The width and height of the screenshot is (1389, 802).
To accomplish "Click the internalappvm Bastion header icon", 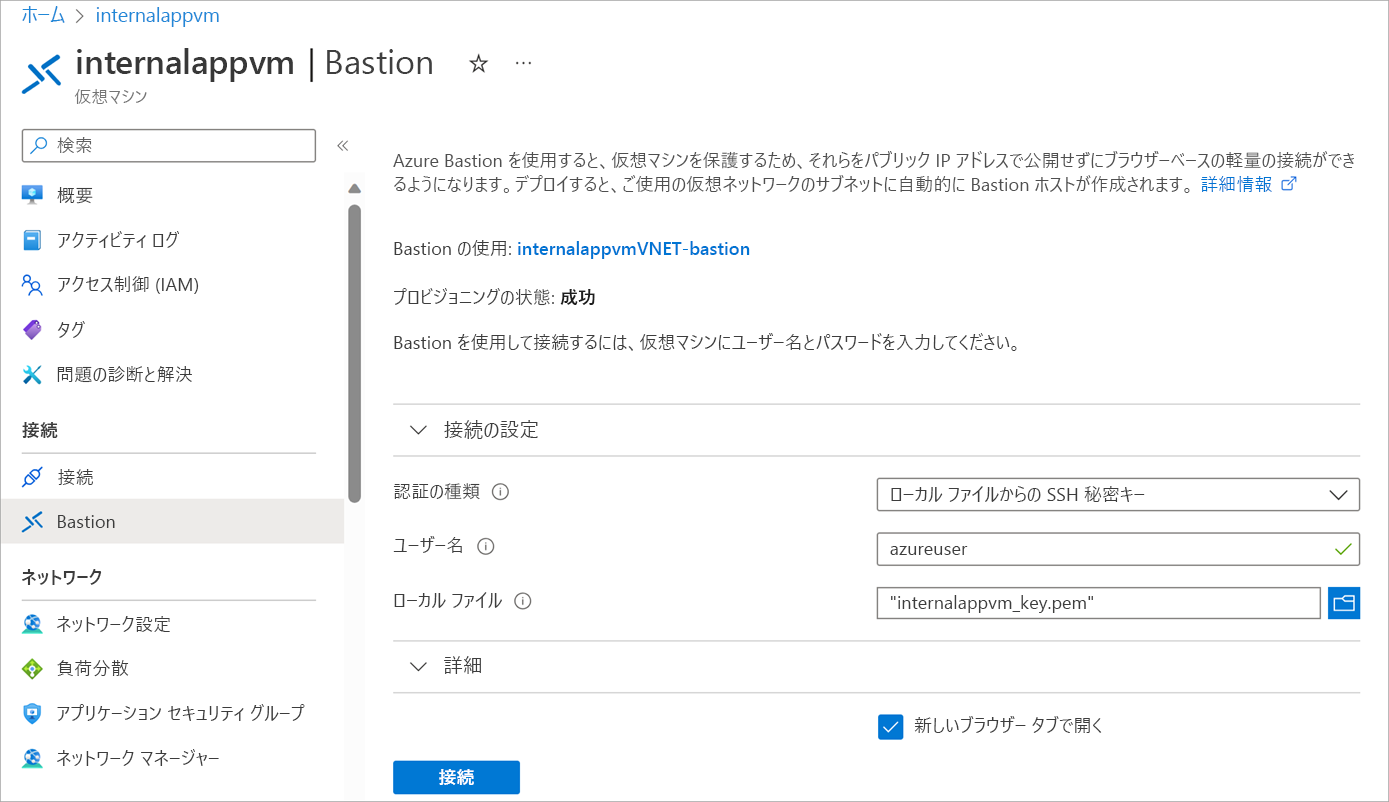I will [42, 75].
